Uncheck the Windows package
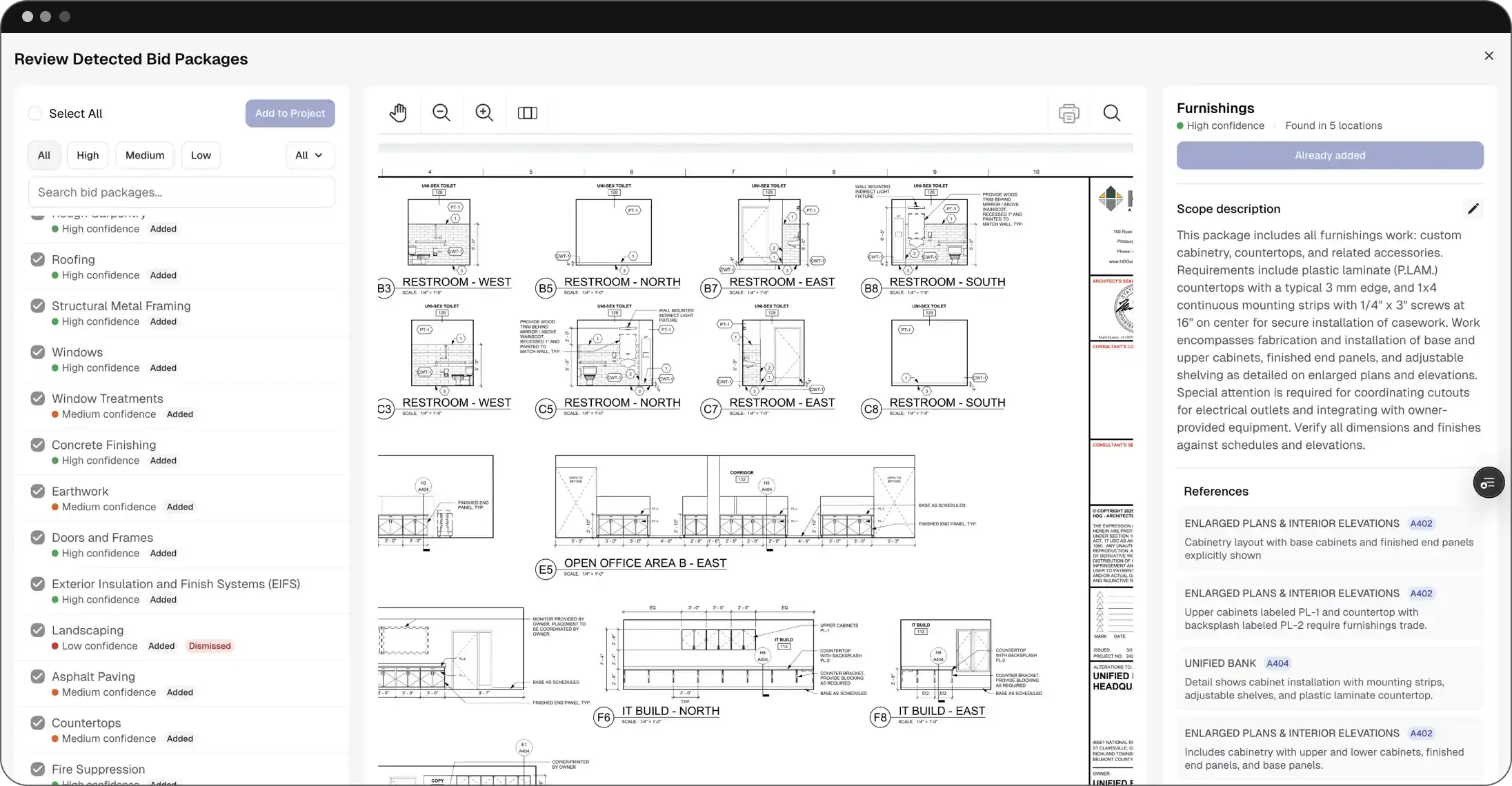 click(x=38, y=352)
